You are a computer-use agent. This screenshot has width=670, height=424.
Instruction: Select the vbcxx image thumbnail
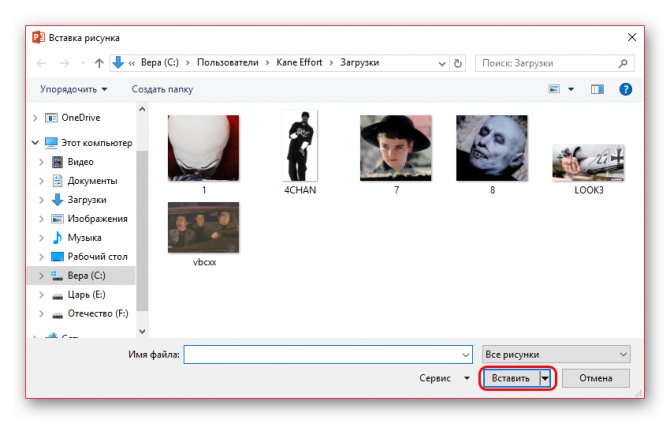203,227
